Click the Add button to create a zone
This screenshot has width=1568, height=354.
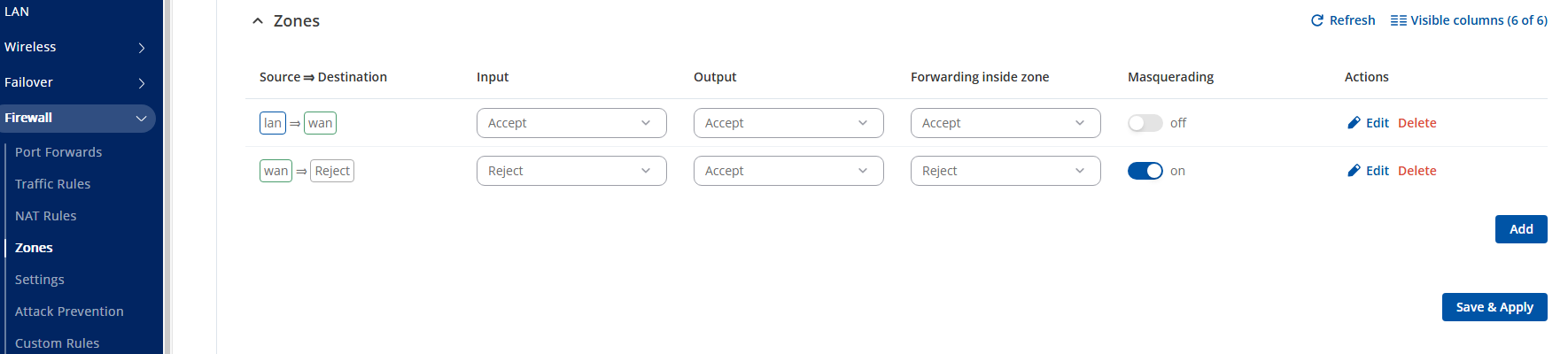coord(1520,229)
